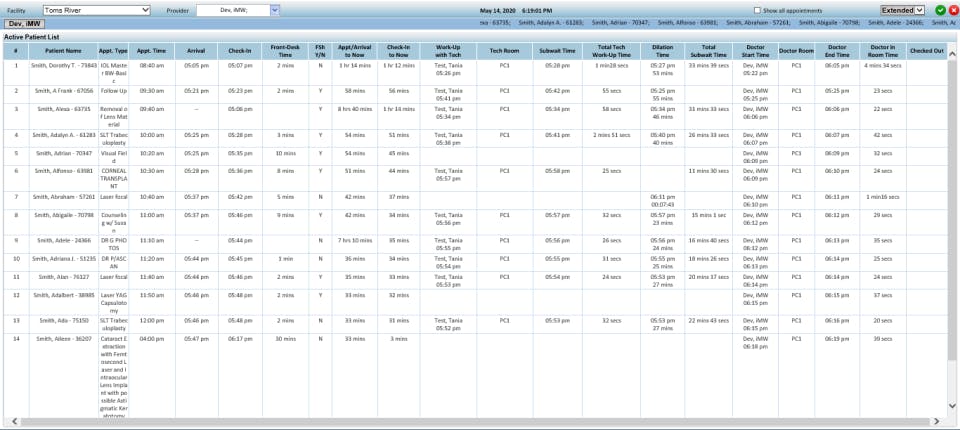Click Smith, Abraham - 57261 in top ticker
960x430 pixels.
tap(761, 22)
